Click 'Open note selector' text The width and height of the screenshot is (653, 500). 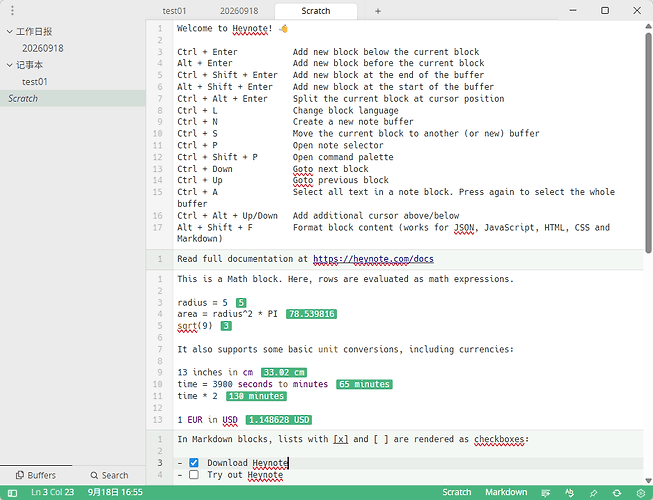tap(338, 145)
